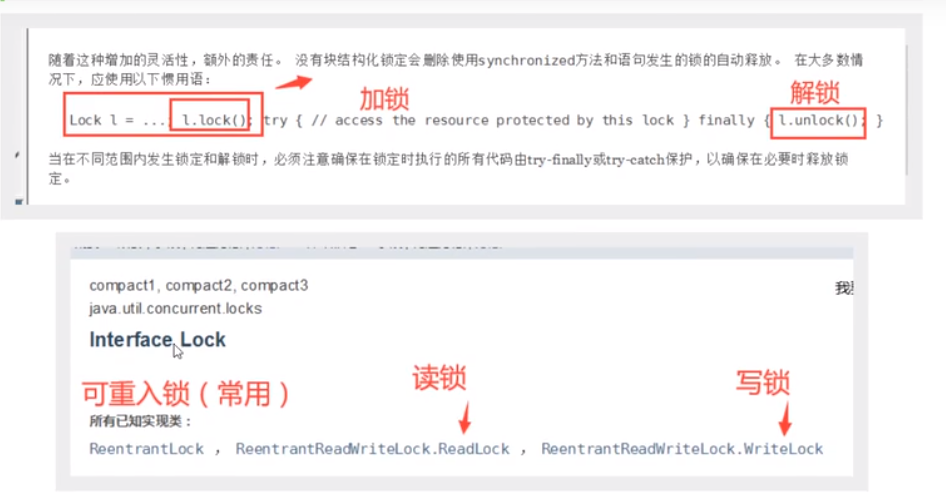Image resolution: width=946 pixels, height=495 pixels.
Task: Click the 可重入锁（常用）red annotation
Action: (186, 394)
